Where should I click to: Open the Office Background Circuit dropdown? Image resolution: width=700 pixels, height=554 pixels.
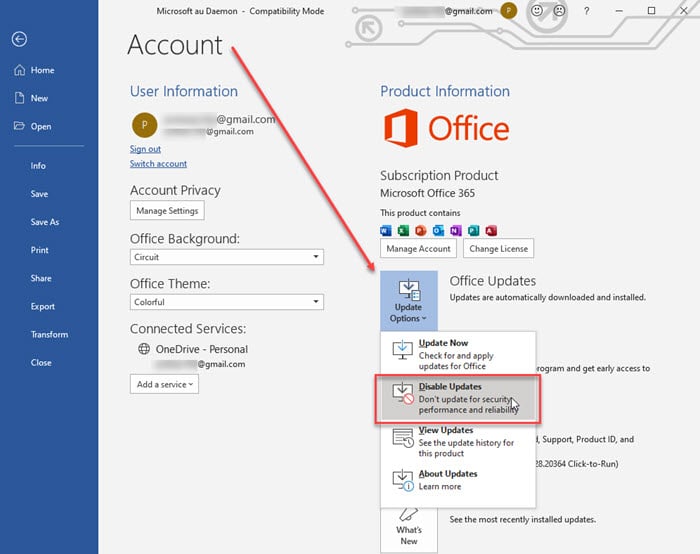(227, 257)
